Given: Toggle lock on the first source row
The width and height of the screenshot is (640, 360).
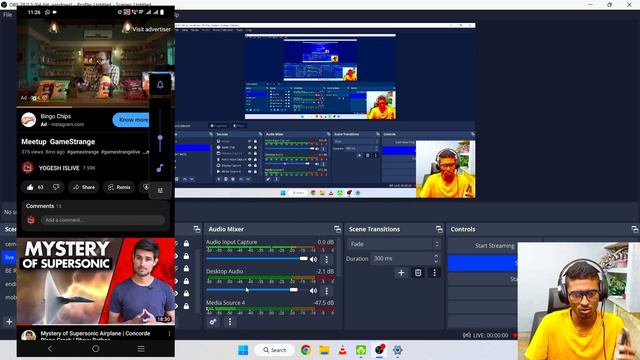Looking at the screenshot, I should [186, 244].
